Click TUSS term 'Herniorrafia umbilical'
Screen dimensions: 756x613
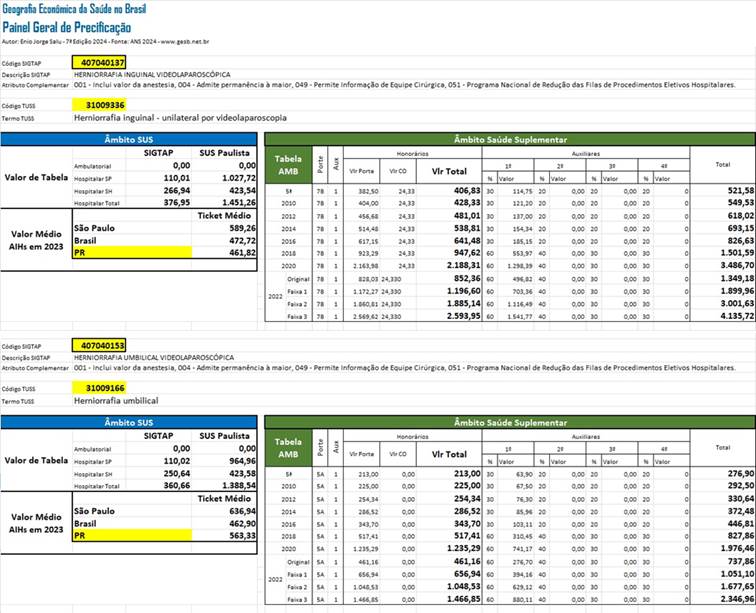click(x=116, y=401)
